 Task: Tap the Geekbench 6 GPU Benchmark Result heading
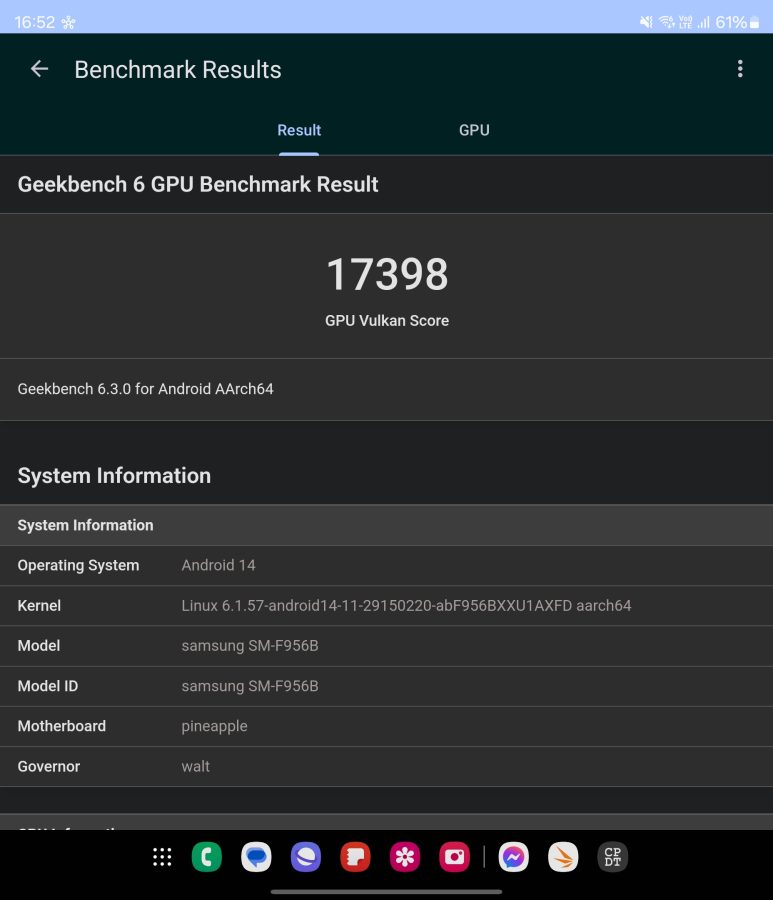(x=197, y=184)
